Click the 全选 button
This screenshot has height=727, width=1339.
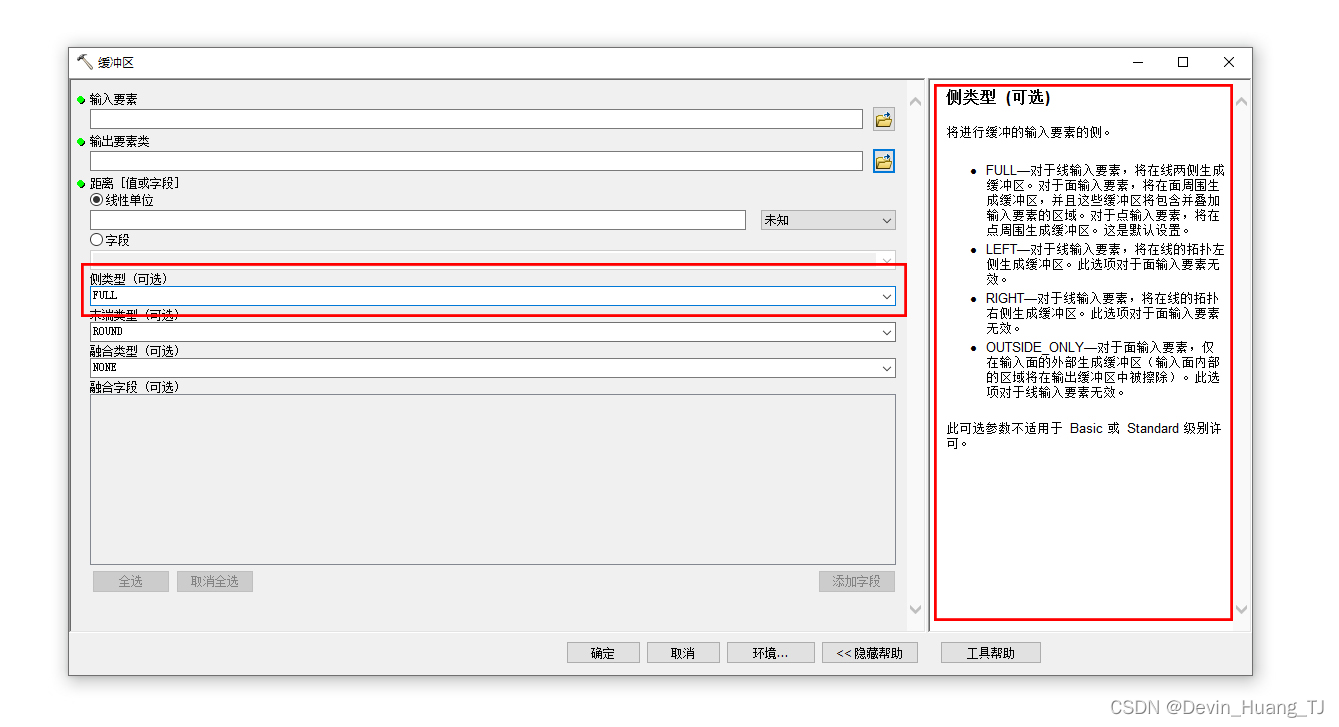pos(131,581)
